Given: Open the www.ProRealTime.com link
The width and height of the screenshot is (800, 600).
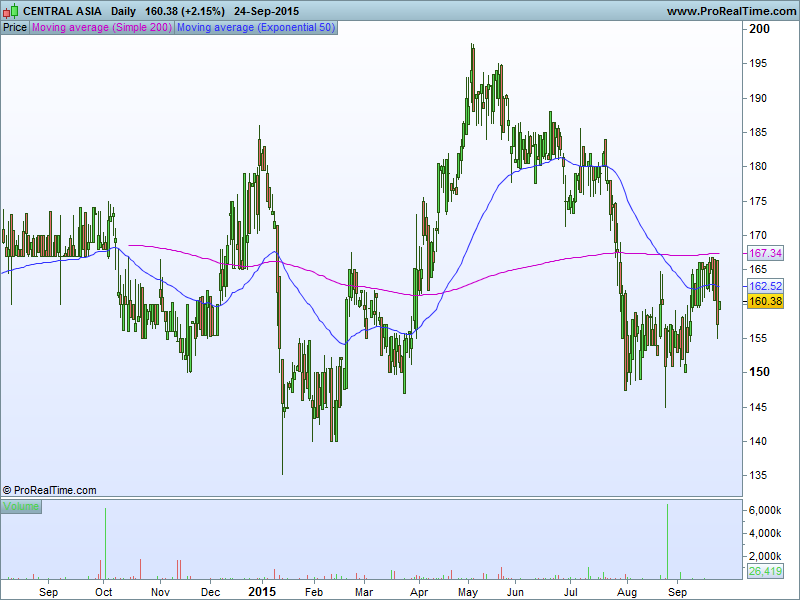Looking at the screenshot, I should (730, 11).
